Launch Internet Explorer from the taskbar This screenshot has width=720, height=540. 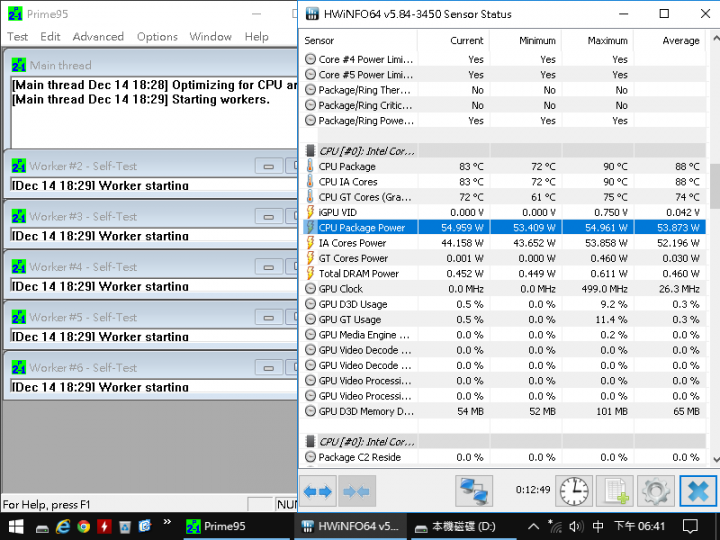[63, 527]
